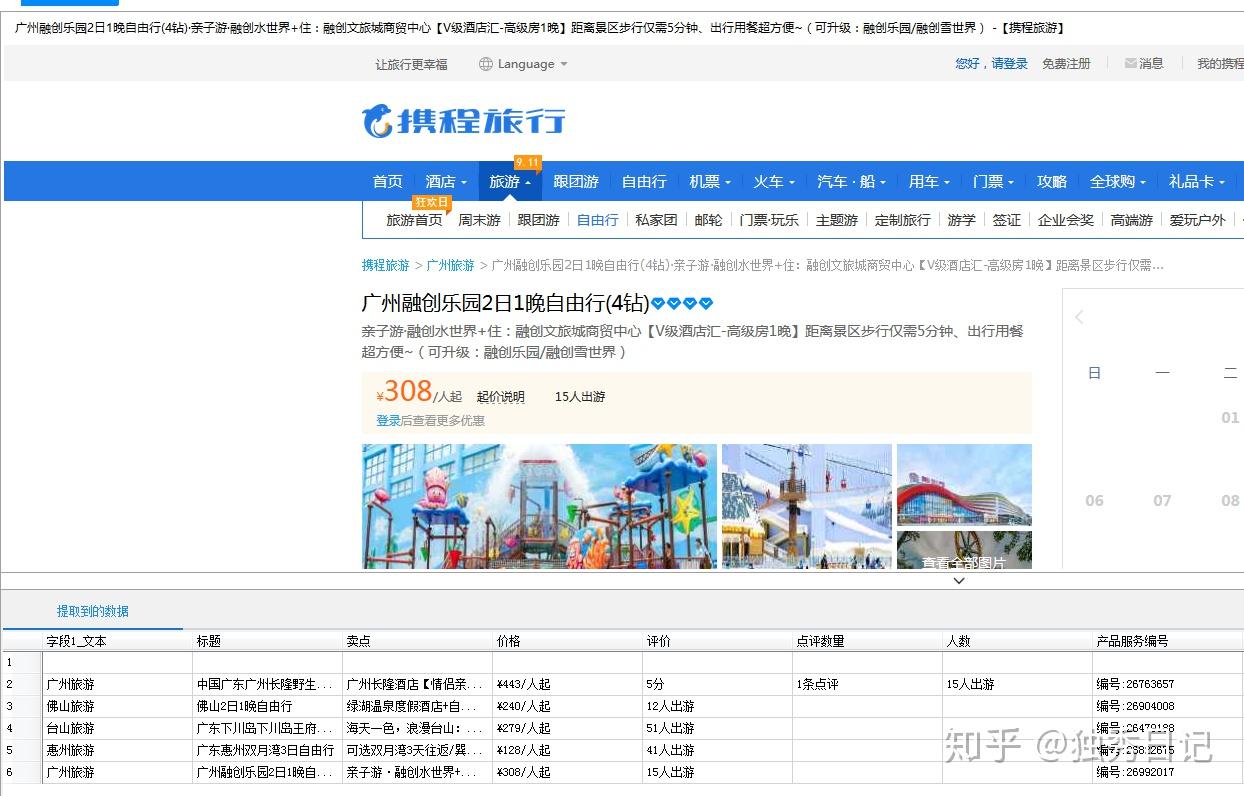
Task: Click the 标题 column header
Action: (267, 641)
